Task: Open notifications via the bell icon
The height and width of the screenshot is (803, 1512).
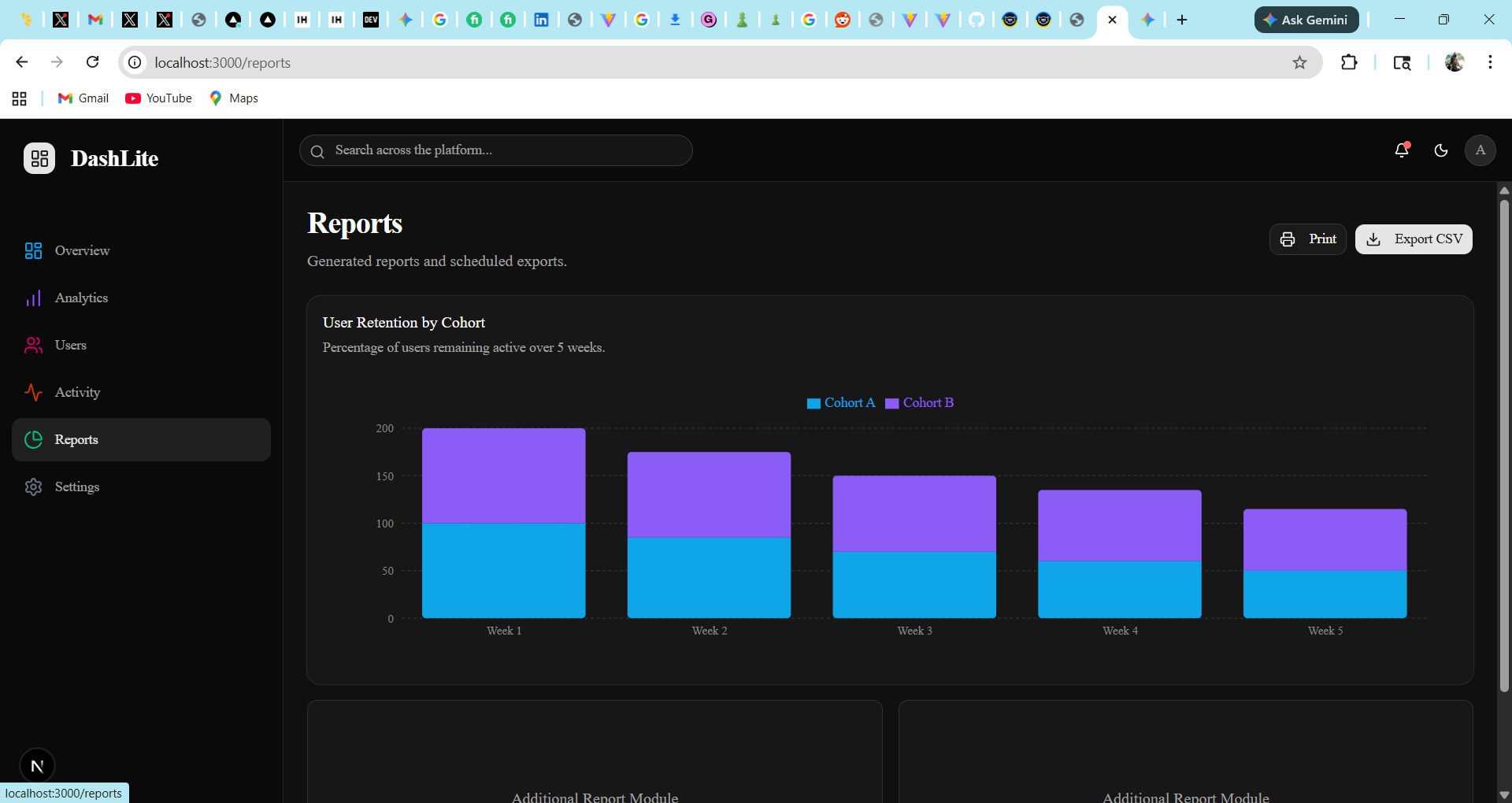Action: [x=1402, y=150]
